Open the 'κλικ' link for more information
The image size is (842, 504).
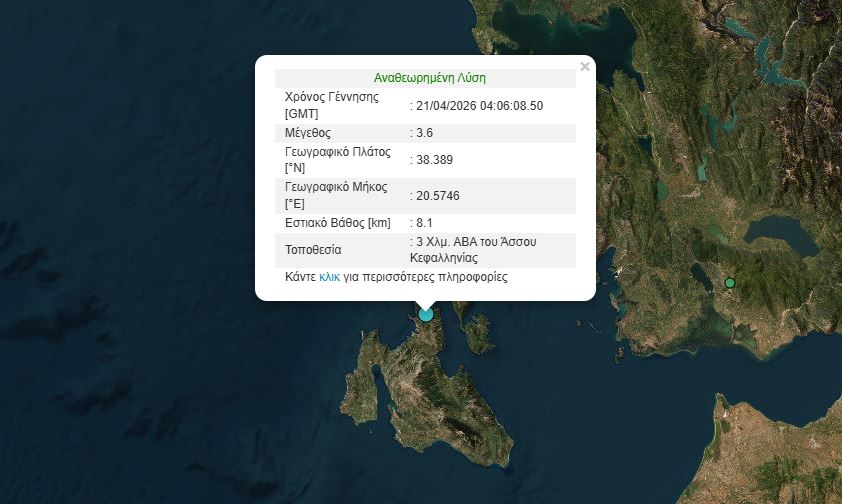pos(330,277)
